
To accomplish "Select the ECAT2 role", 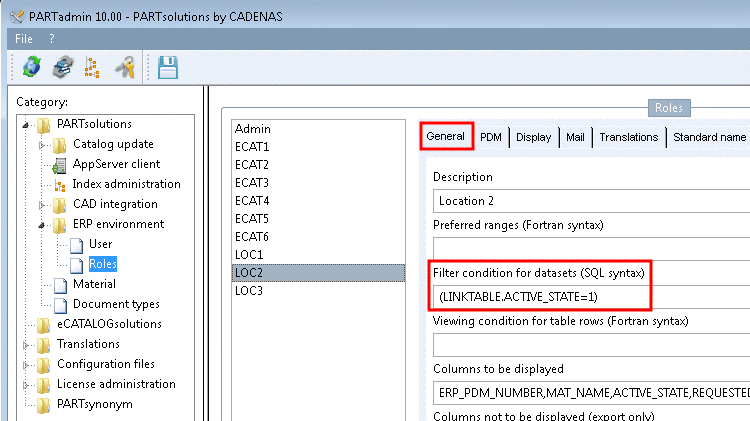I will (x=318, y=165).
